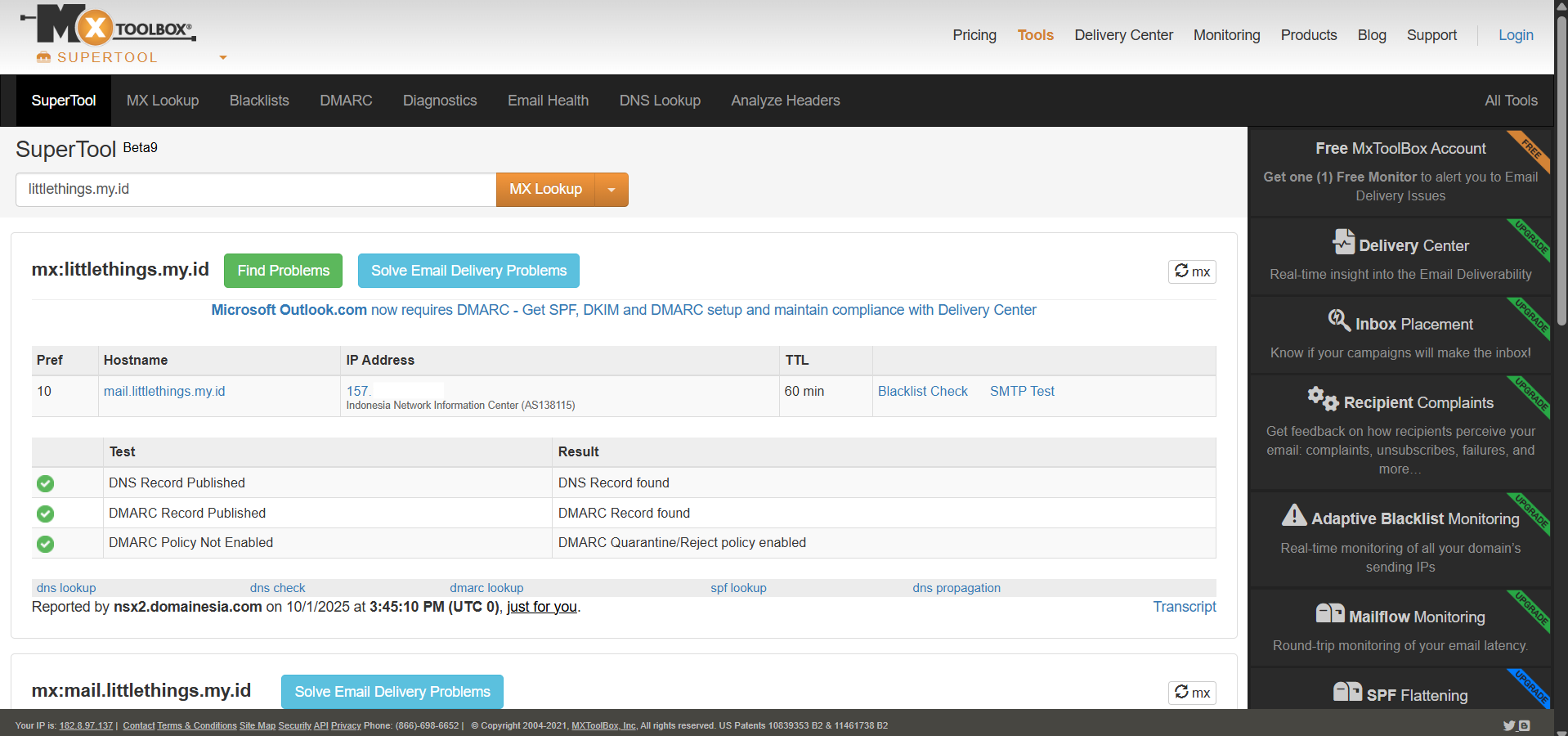Run Blacklist Check on the MX record
Viewport: 1568px width, 736px height.
coord(922,391)
